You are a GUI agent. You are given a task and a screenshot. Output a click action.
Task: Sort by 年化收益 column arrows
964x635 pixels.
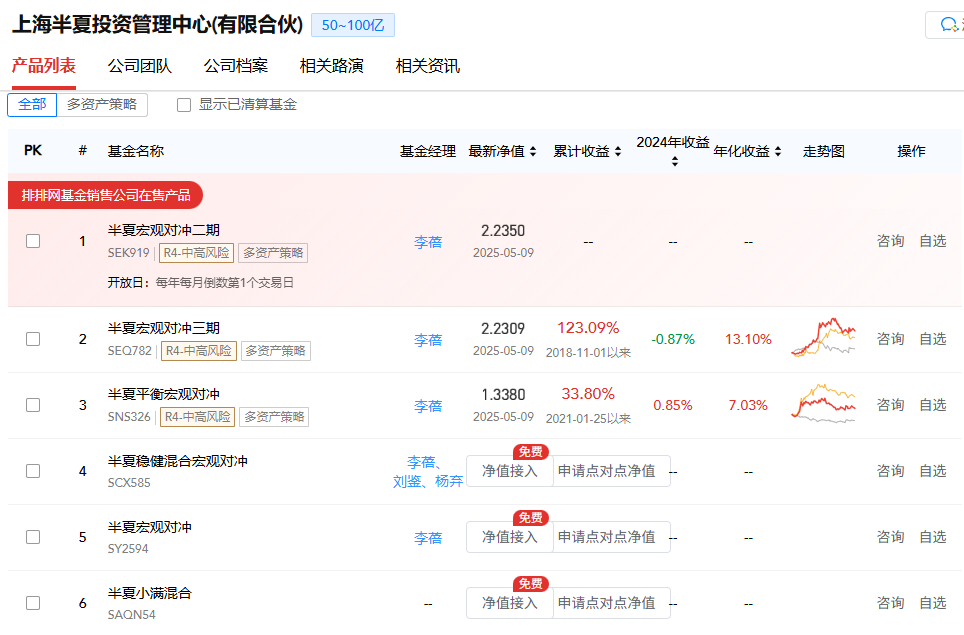point(777,152)
